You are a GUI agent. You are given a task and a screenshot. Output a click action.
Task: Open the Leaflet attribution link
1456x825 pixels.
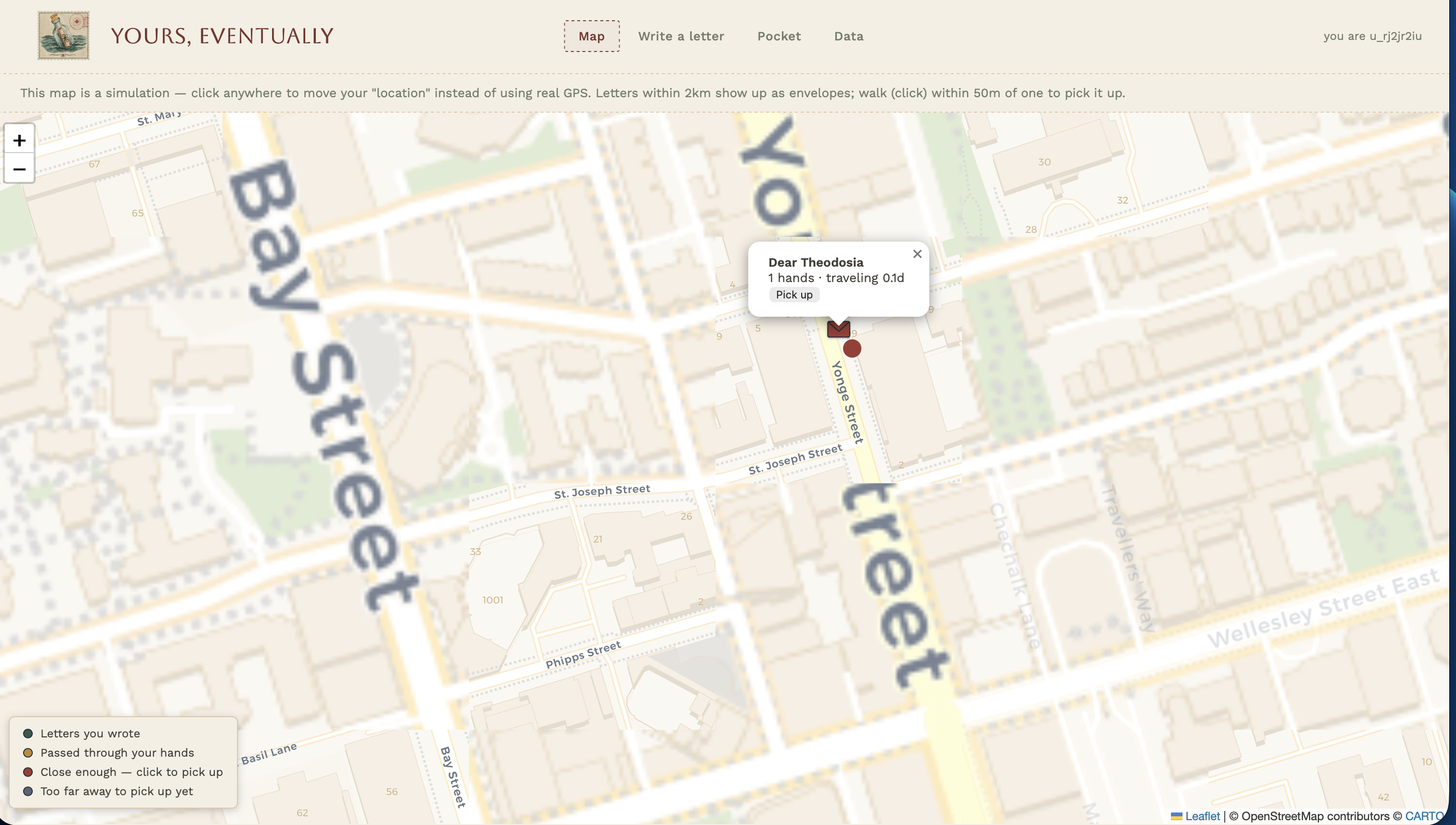pyautogui.click(x=1202, y=816)
